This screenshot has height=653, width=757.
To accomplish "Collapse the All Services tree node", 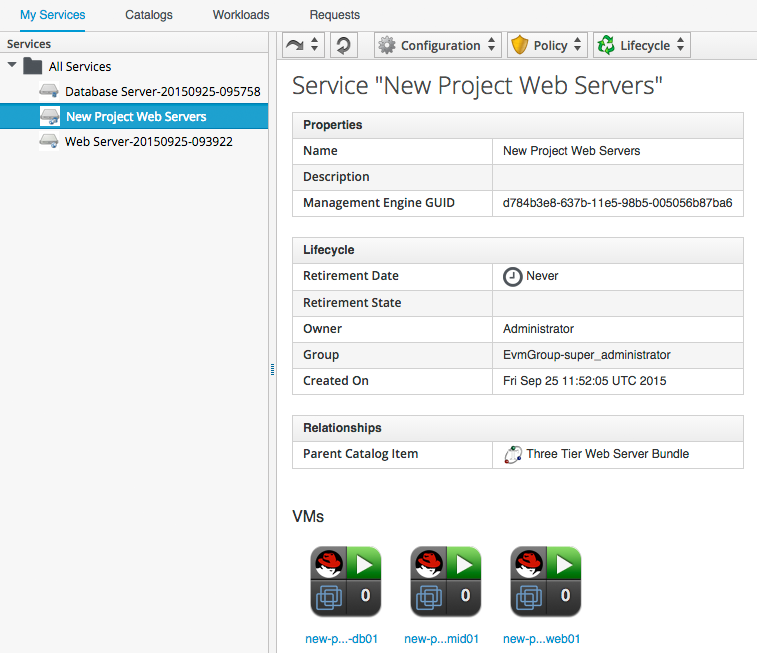I will pyautogui.click(x=11, y=66).
